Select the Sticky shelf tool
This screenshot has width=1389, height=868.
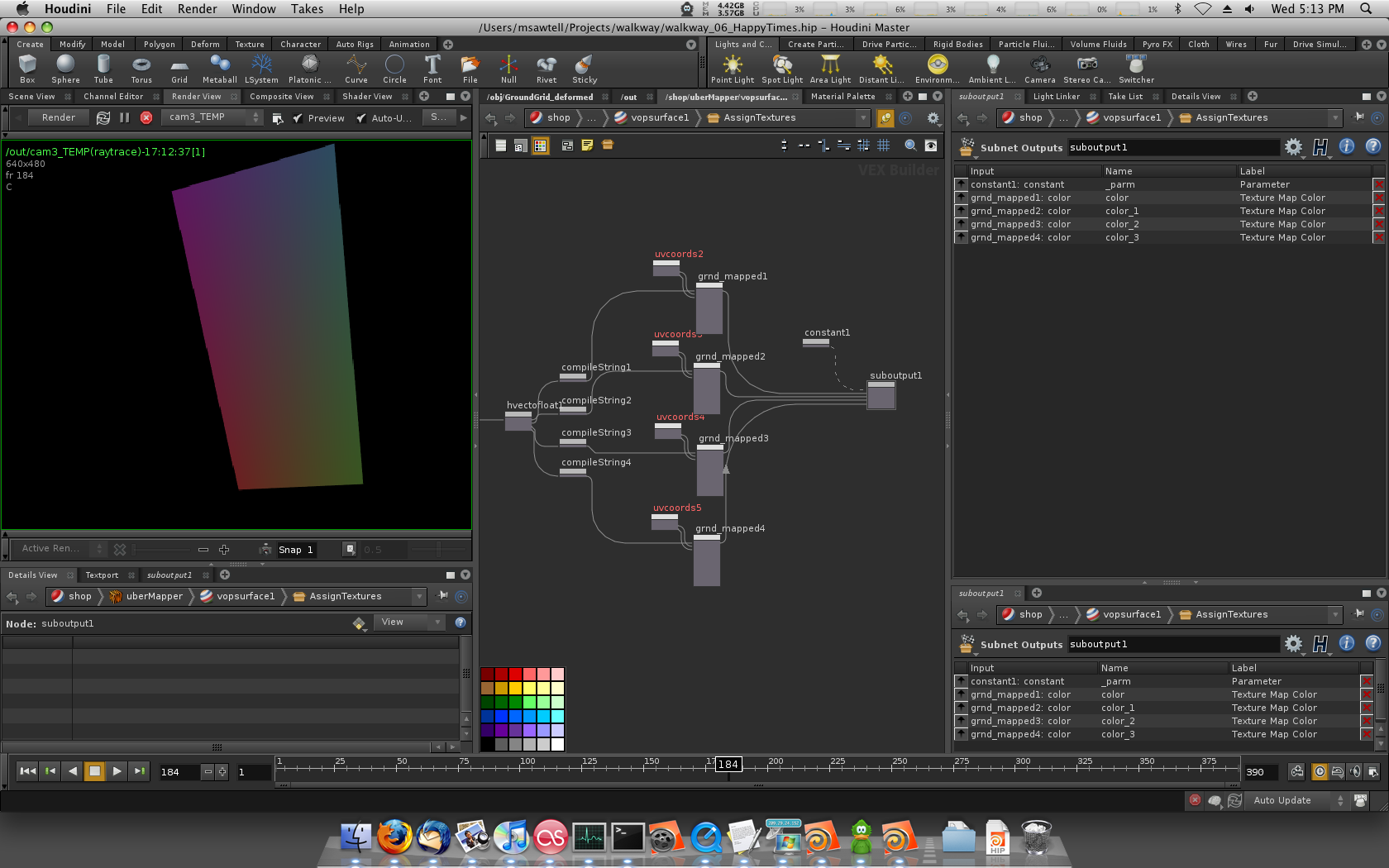tap(585, 69)
